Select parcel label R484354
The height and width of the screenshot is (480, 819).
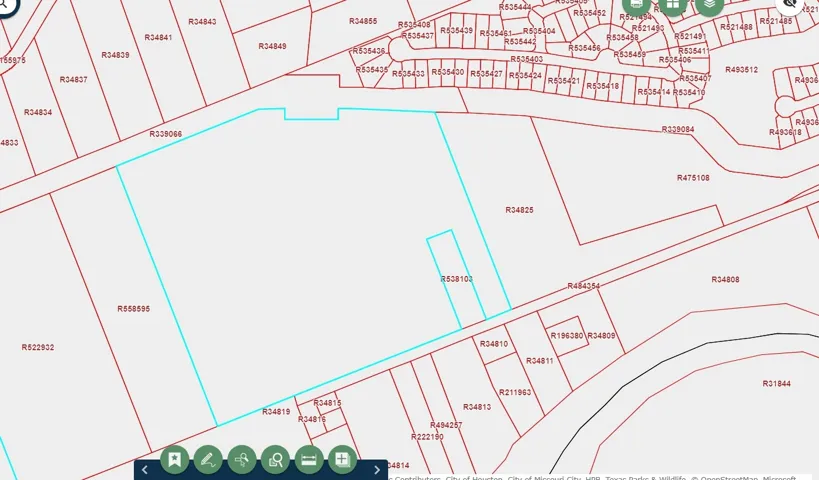pos(583,286)
